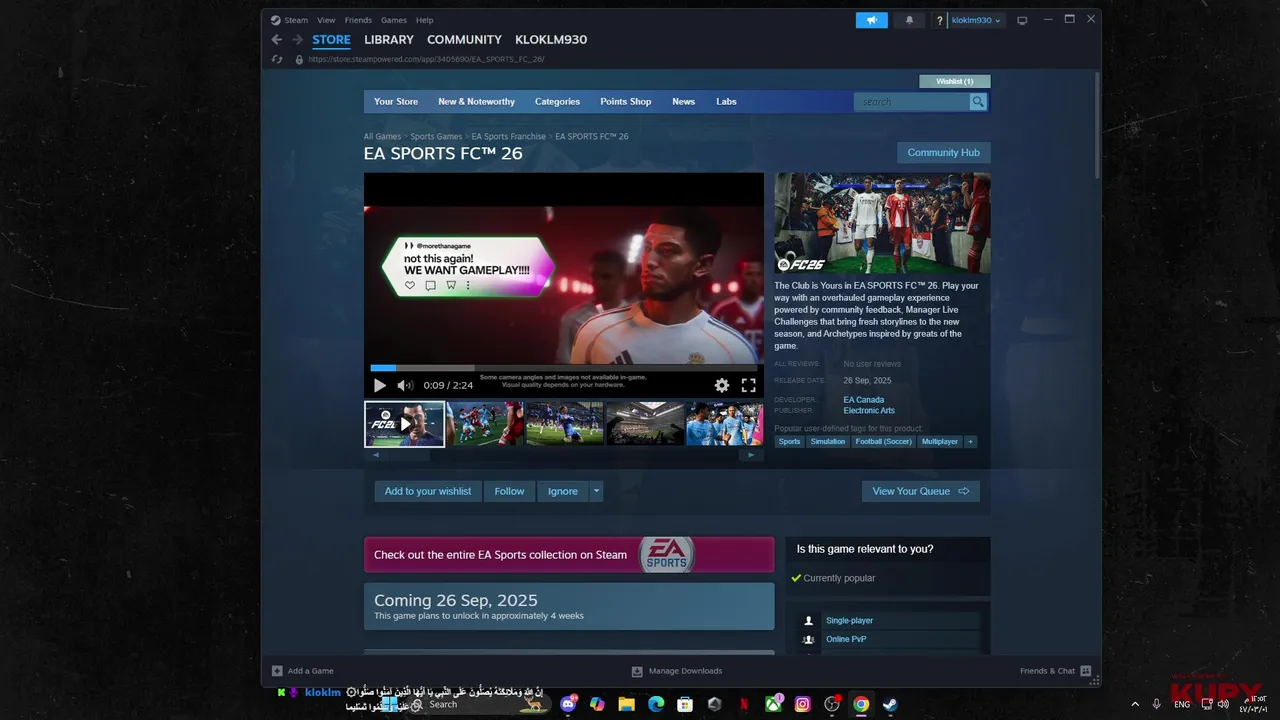Select the STORE tab
Viewport: 1280px width, 720px height.
(x=331, y=40)
